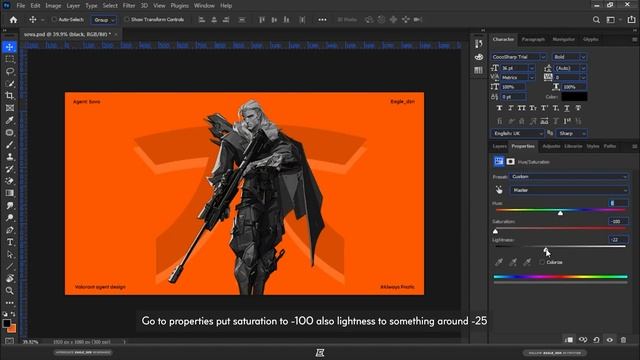This screenshot has height=360, width=640.
Task: Click the Lightness value field
Action: (618, 240)
